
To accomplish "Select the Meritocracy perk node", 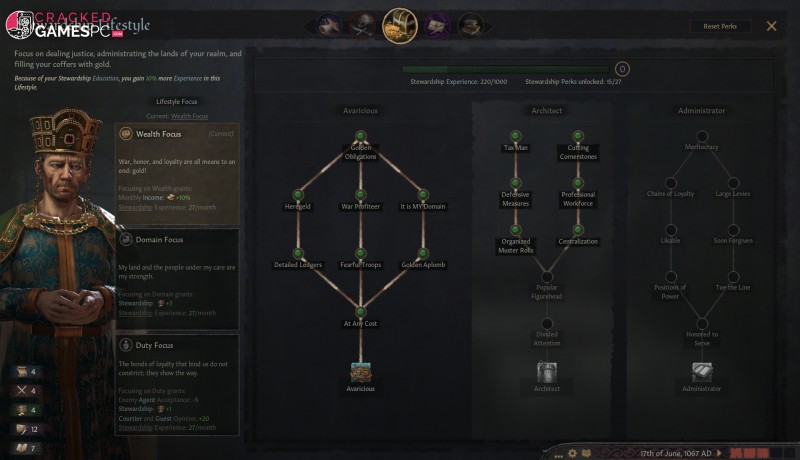I will [x=702, y=136].
